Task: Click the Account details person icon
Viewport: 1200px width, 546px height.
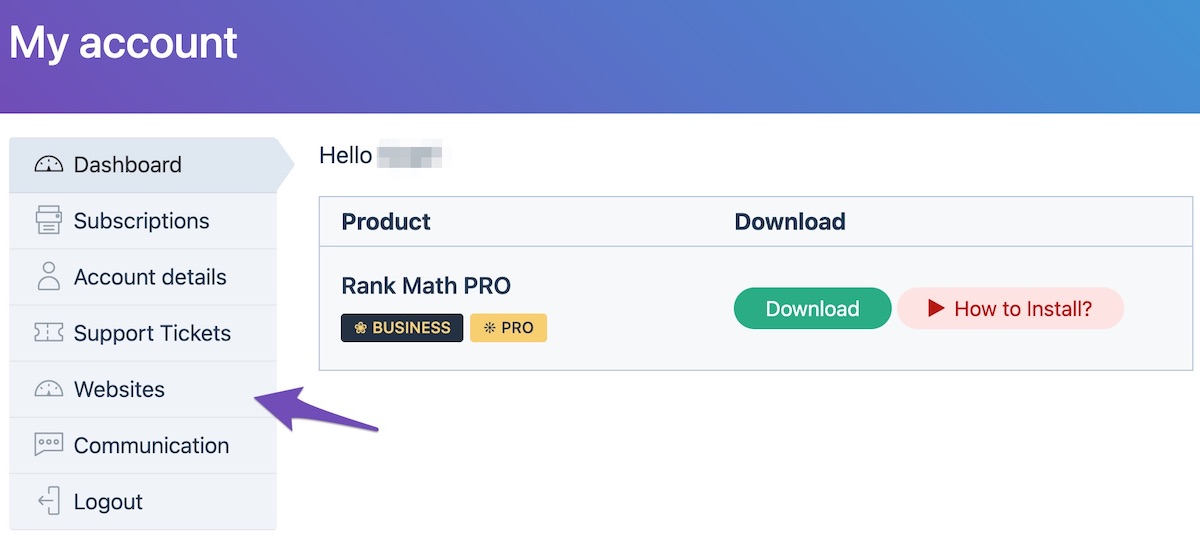Action: click(48, 277)
